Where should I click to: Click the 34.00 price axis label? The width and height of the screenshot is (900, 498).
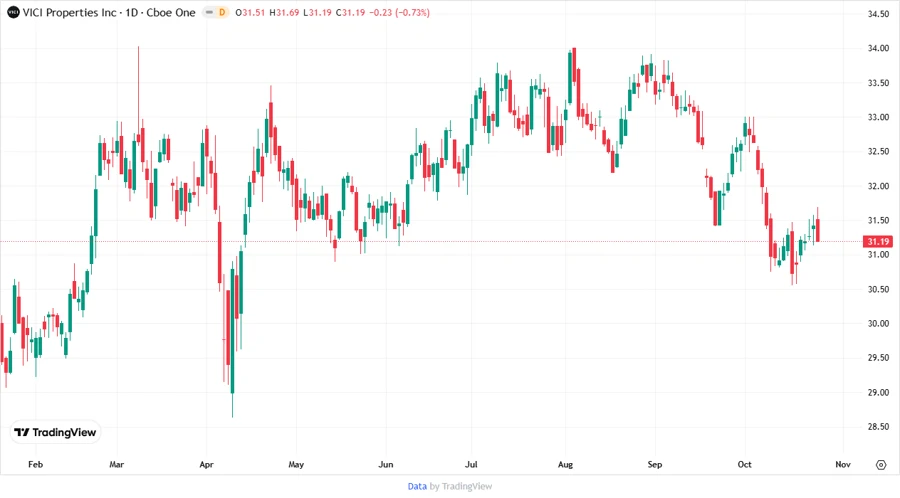tap(878, 48)
